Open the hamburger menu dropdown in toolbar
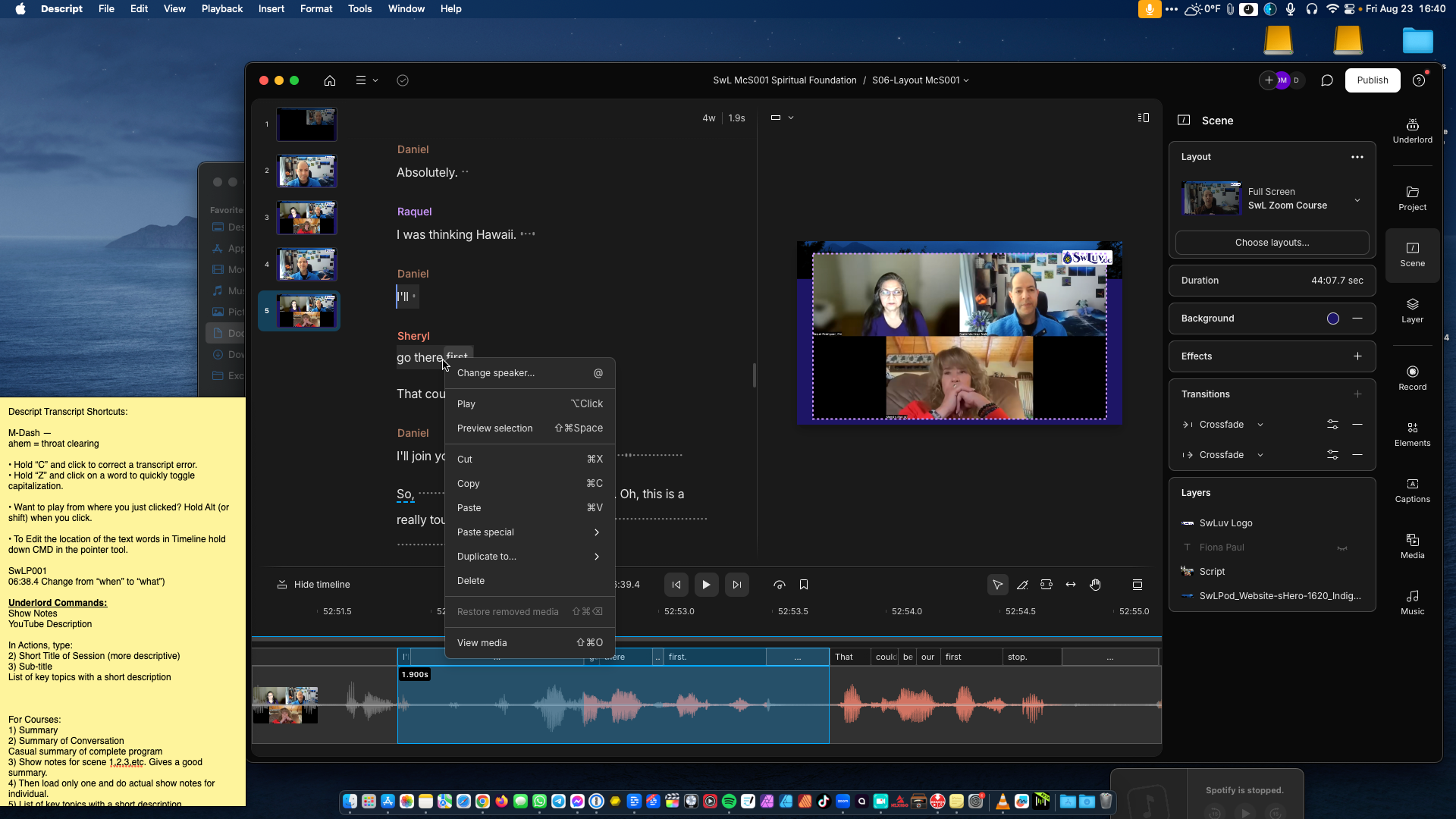The width and height of the screenshot is (1456, 819). [367, 80]
